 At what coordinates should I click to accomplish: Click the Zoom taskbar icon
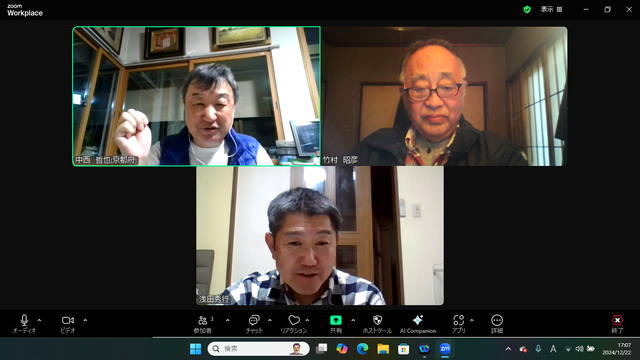coord(445,349)
